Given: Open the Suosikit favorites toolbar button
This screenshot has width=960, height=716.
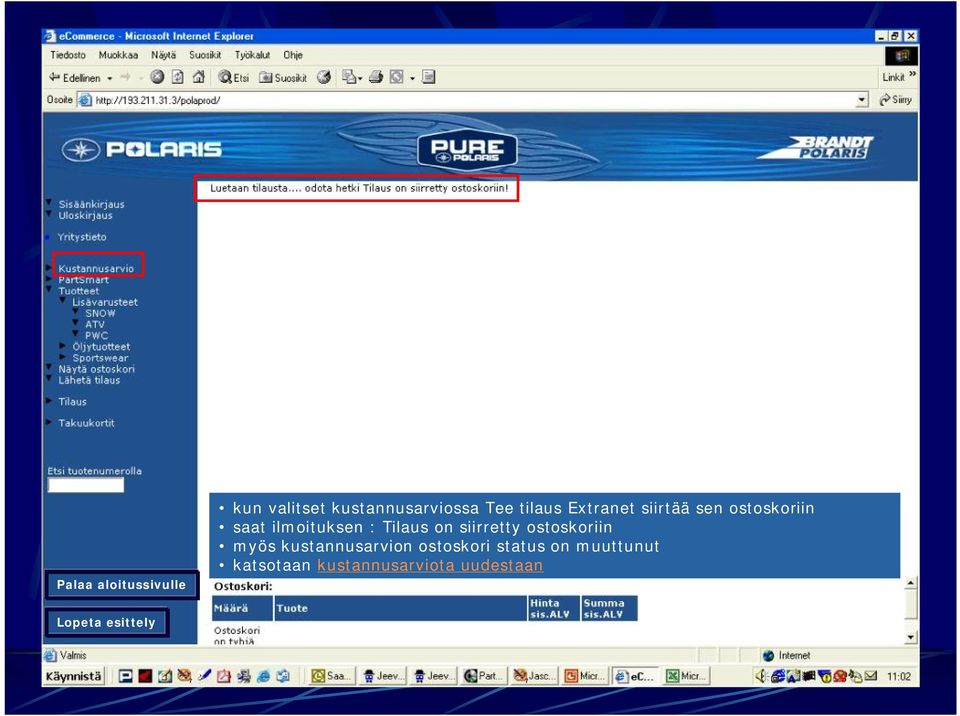Looking at the screenshot, I should (283, 78).
